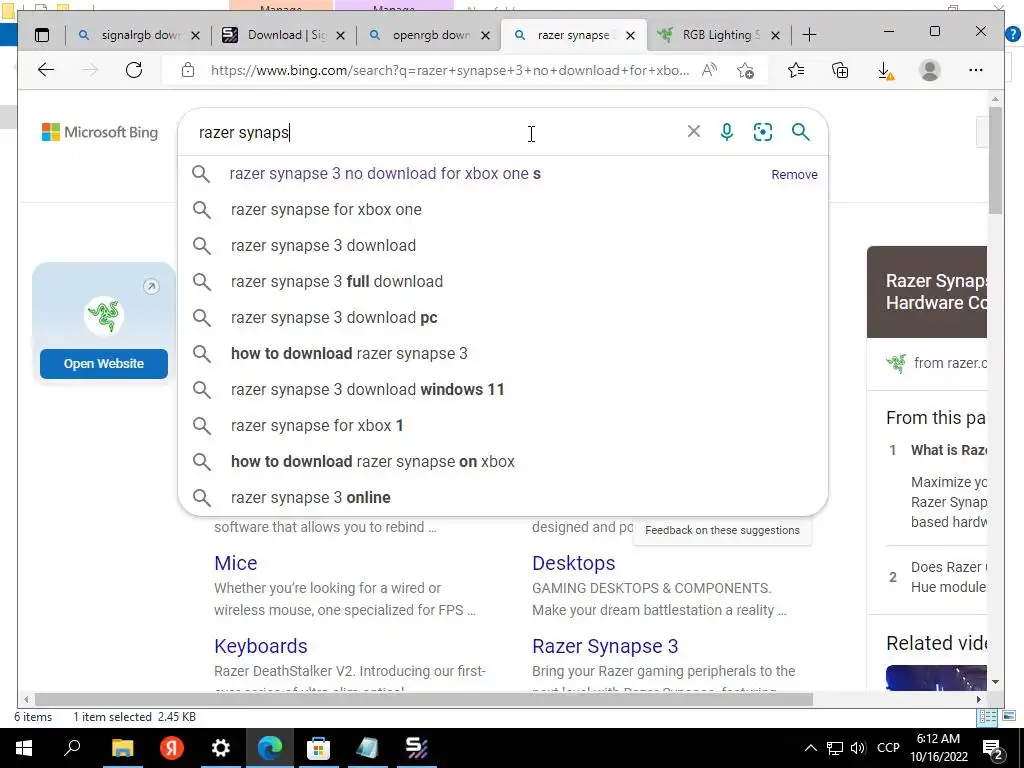This screenshot has width=1024, height=768.
Task: Open the tab actions menu icon
Action: point(42,35)
